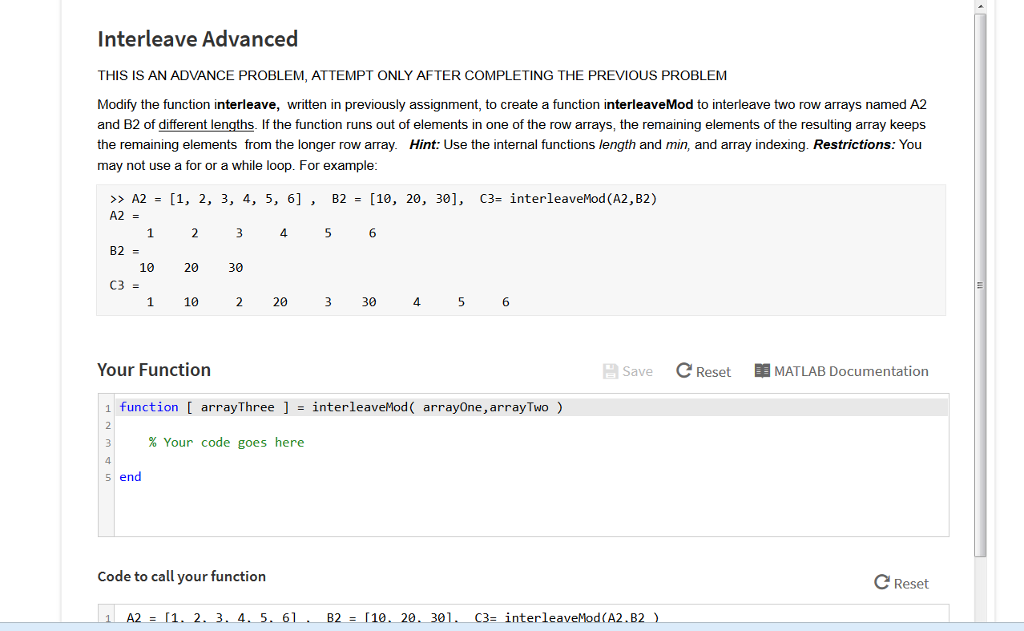The height and width of the screenshot is (631, 1024).
Task: Click the Reset icon beside Code to call your function
Action: point(882,582)
